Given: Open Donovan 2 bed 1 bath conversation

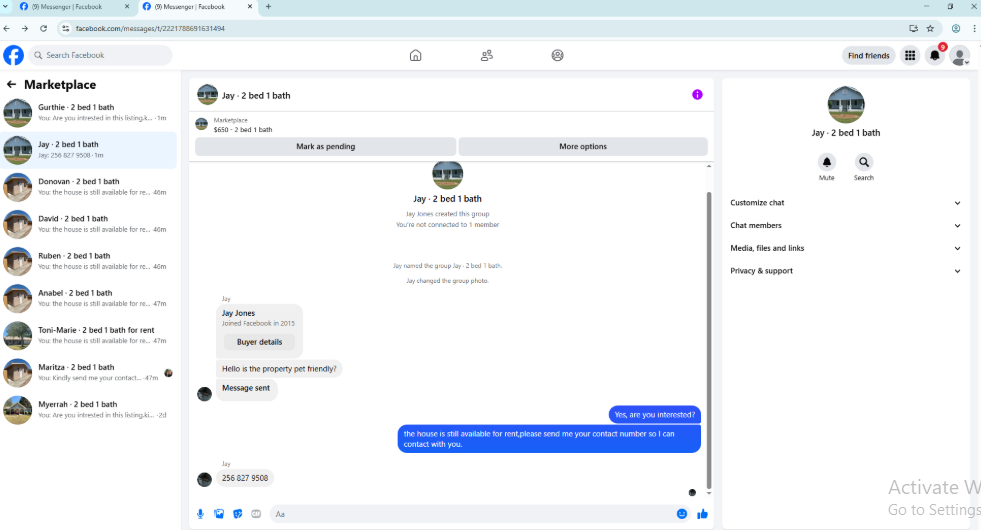Looking at the screenshot, I should point(88,187).
